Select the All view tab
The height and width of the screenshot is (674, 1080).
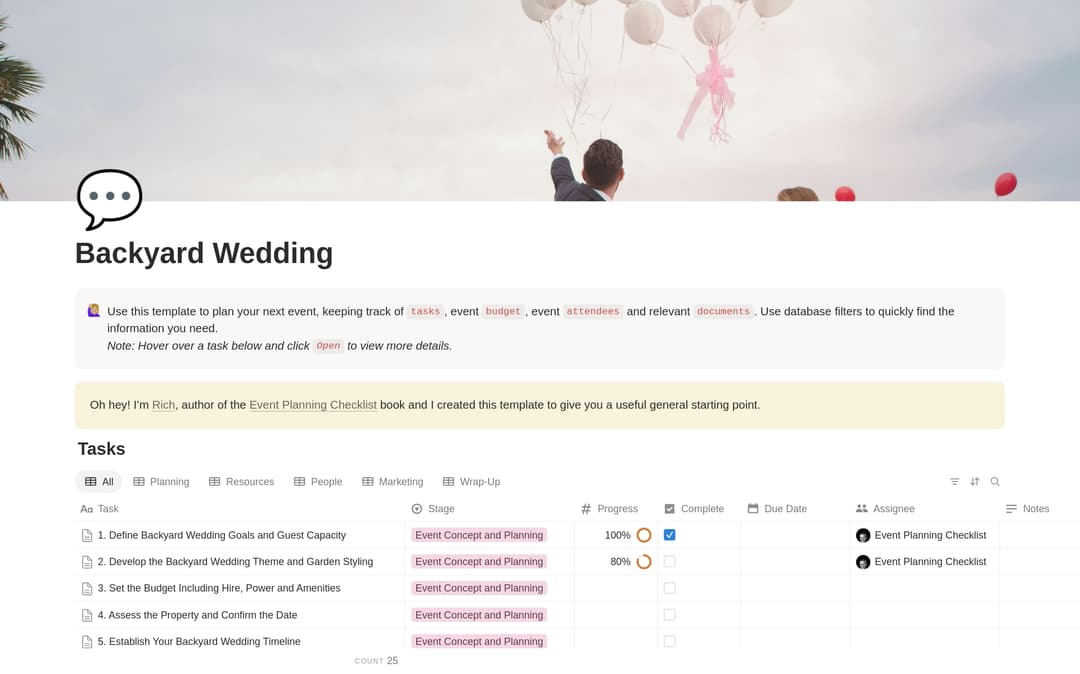pos(98,482)
